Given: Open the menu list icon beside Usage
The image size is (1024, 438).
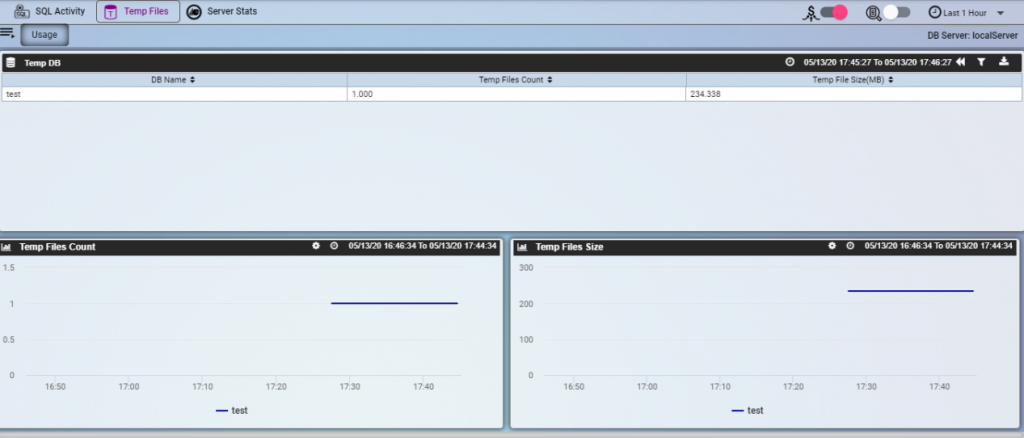Looking at the screenshot, I should pyautogui.click(x=8, y=33).
